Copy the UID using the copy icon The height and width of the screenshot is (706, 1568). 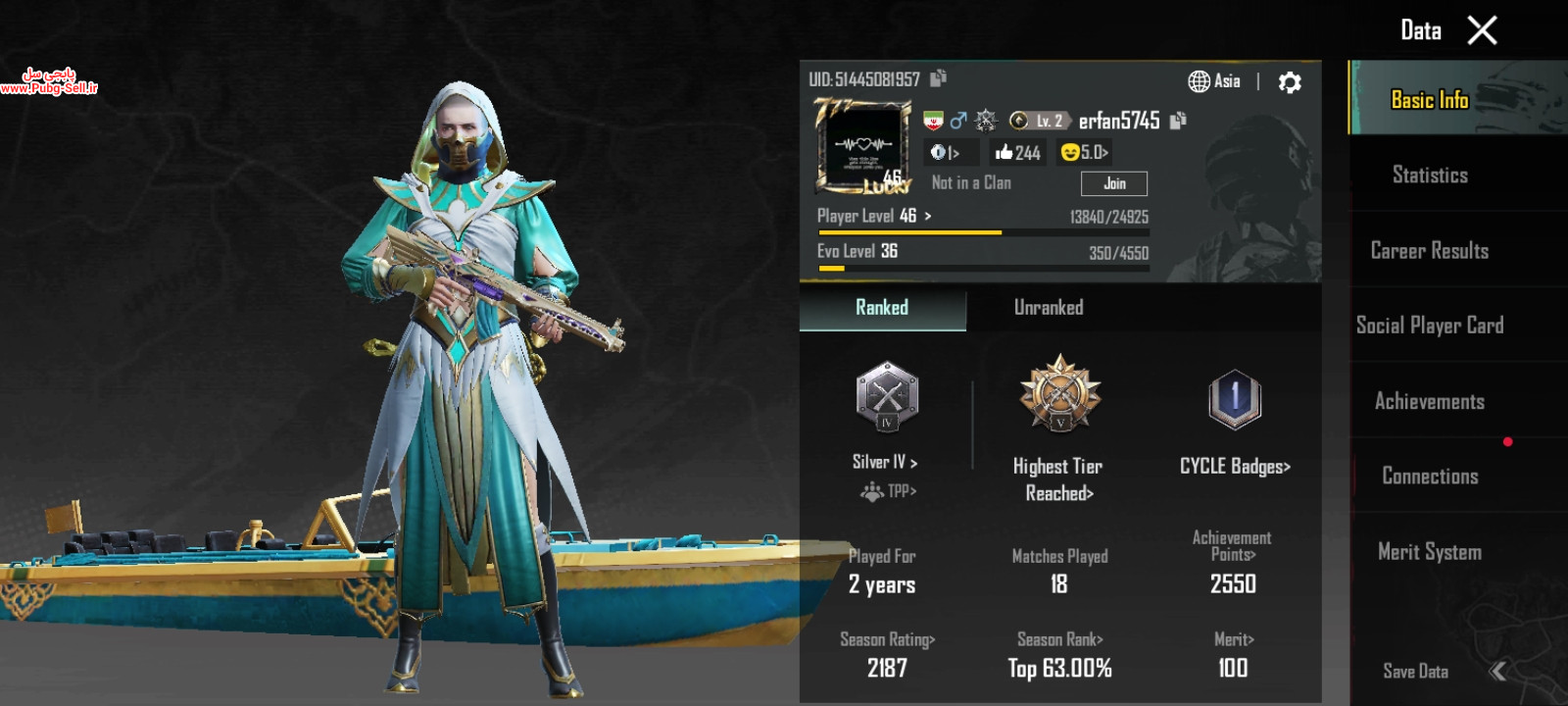tap(938, 77)
